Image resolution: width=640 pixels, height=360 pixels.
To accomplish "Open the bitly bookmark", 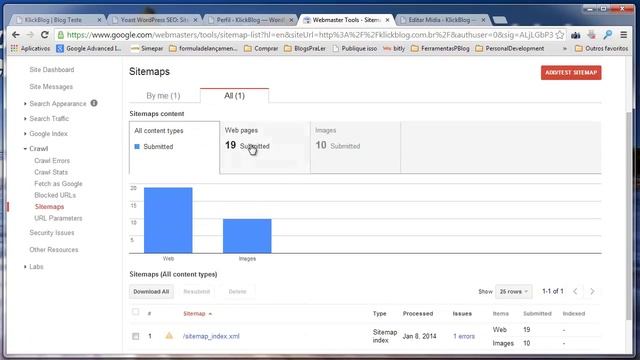I will pyautogui.click(x=394, y=48).
